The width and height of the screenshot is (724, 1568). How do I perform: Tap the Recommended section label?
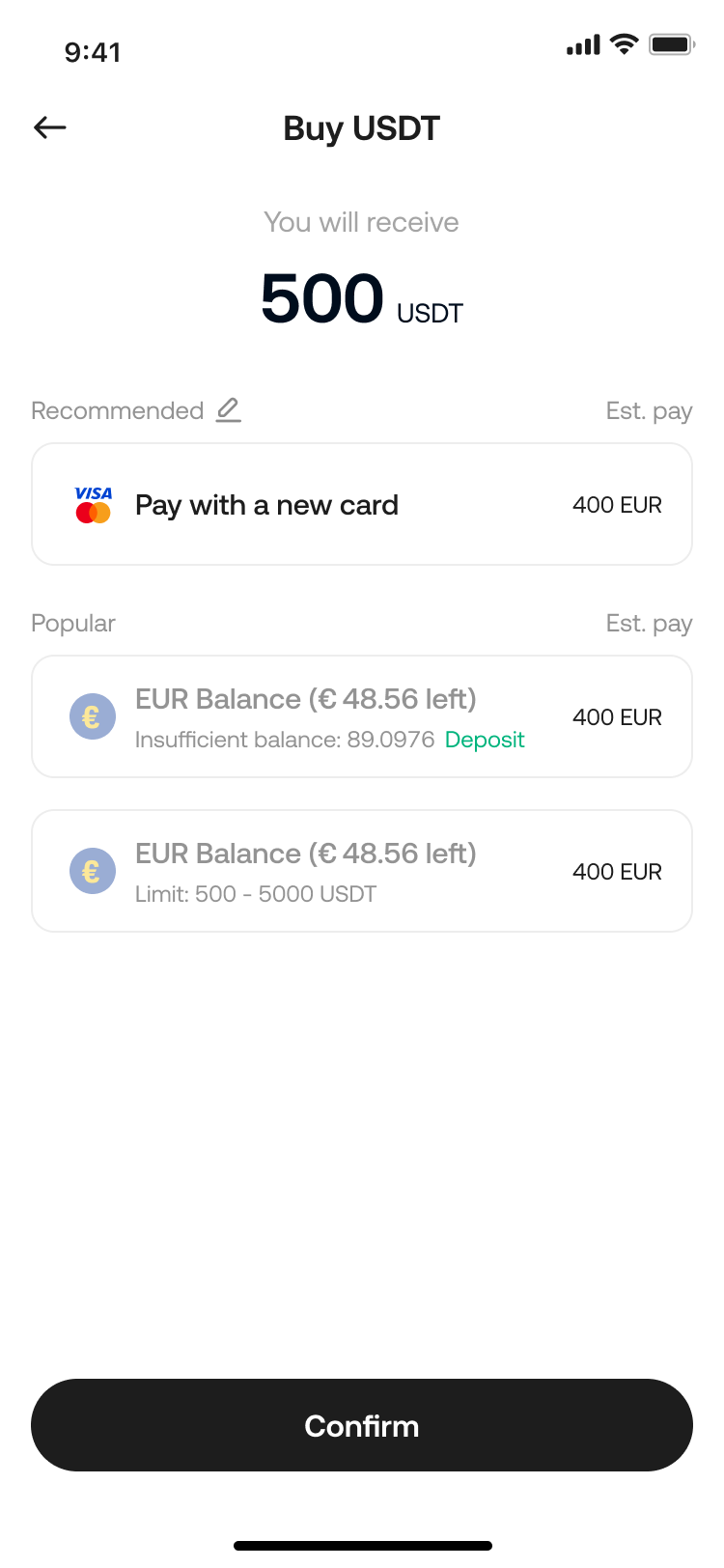(117, 411)
